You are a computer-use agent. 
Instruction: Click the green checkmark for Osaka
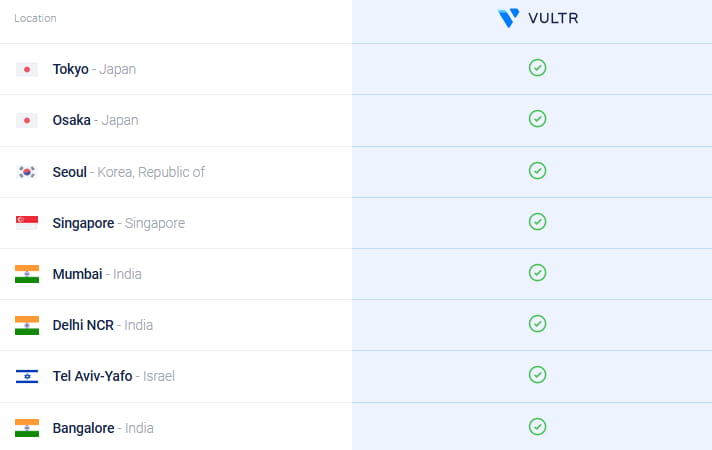tap(537, 119)
